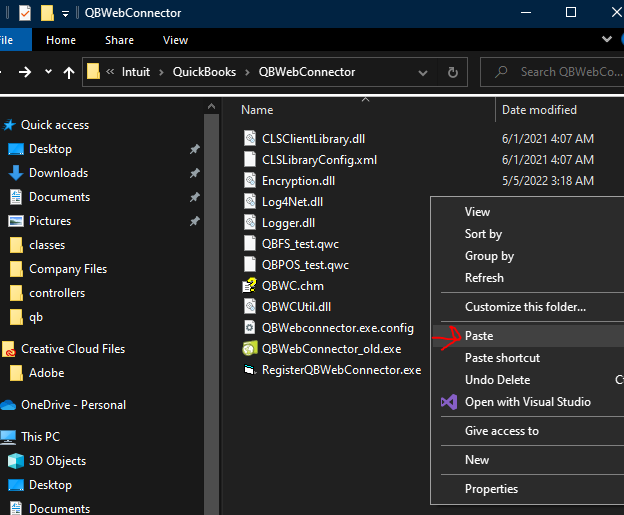The width and height of the screenshot is (624, 515).
Task: Open the address bar history dropdown
Action: point(423,73)
